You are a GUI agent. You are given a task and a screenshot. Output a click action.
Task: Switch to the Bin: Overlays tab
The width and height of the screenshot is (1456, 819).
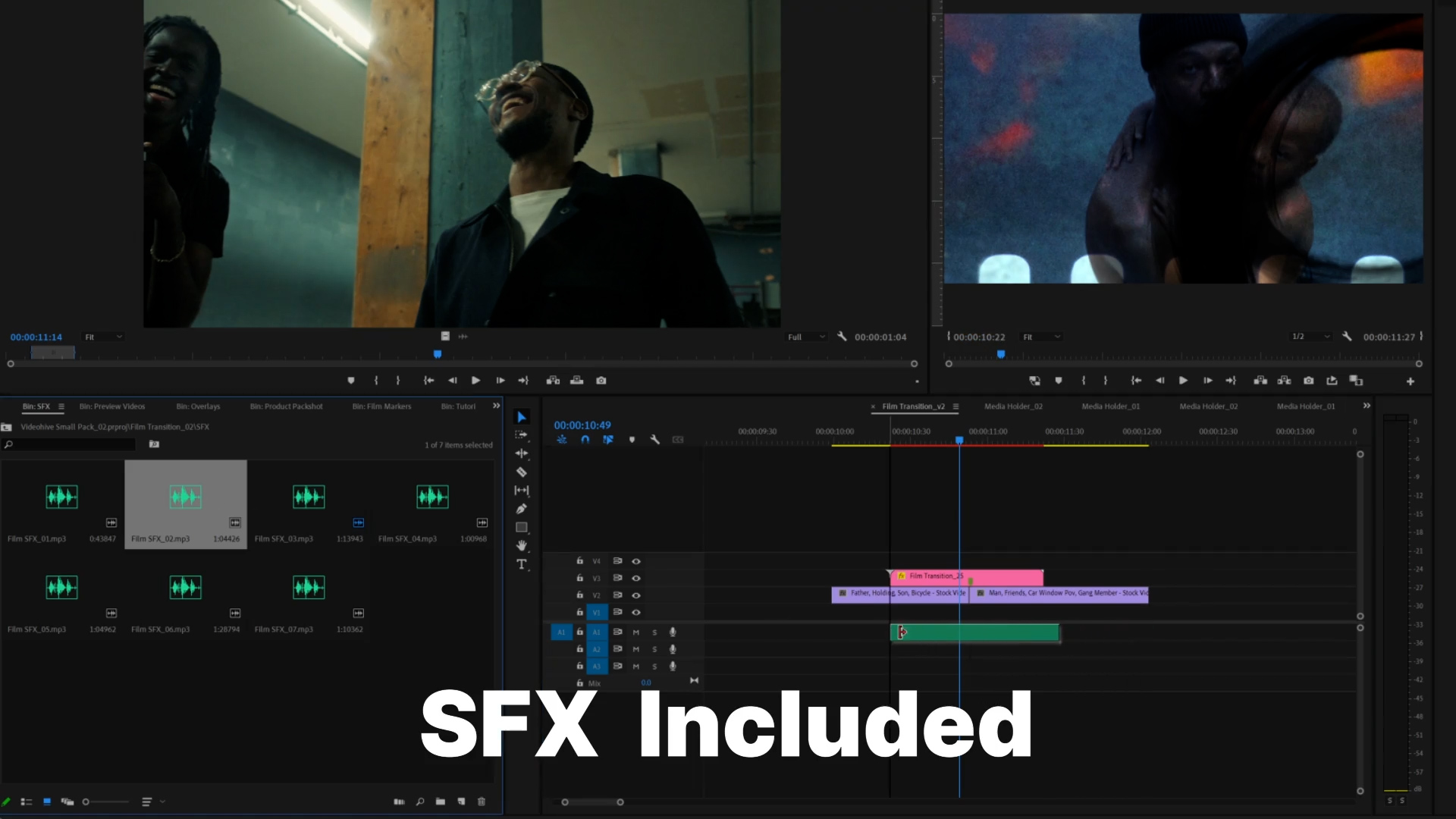click(x=197, y=406)
